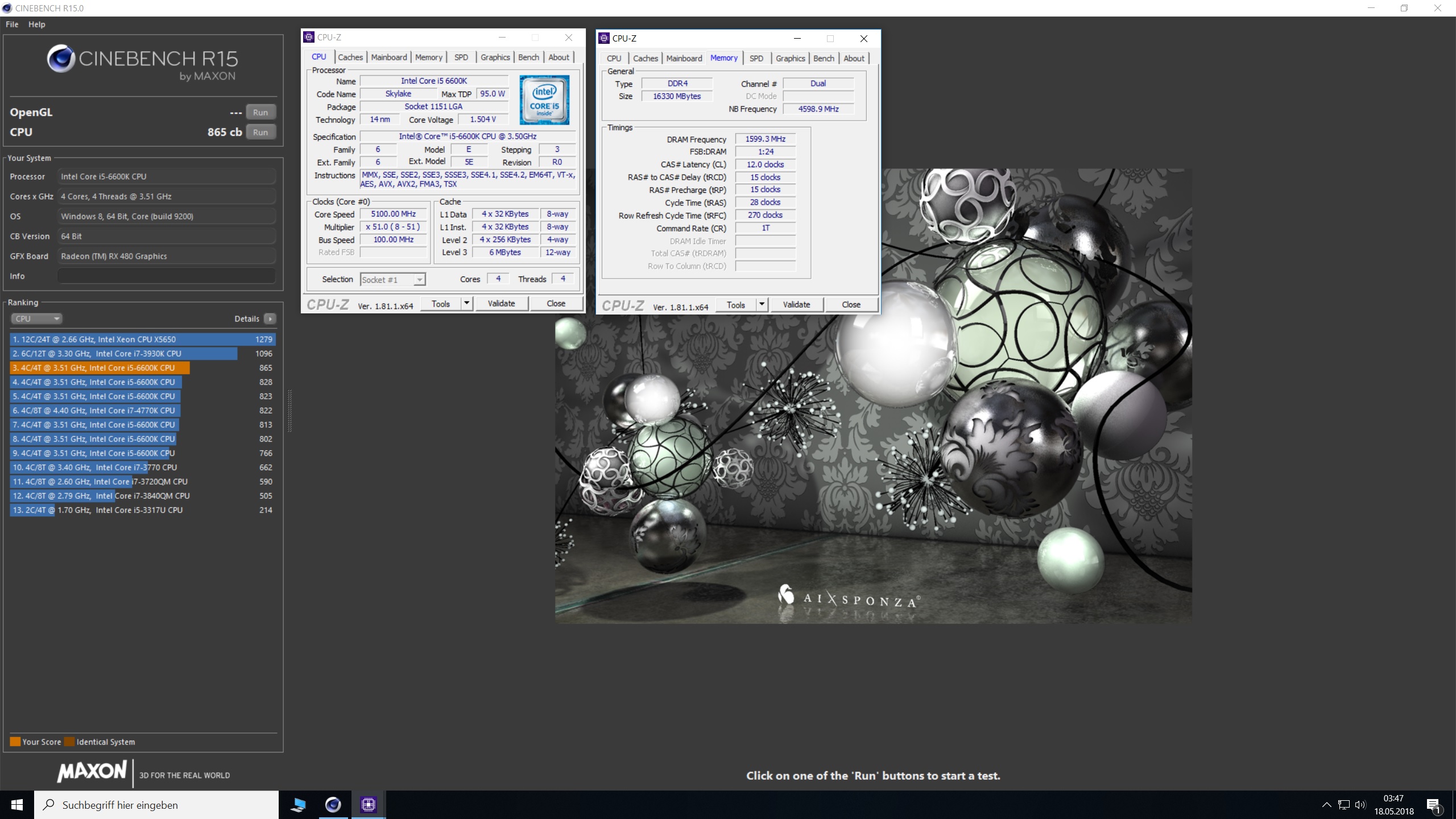Click Tools button in left CPU-Z
The height and width of the screenshot is (819, 1456).
(x=441, y=303)
